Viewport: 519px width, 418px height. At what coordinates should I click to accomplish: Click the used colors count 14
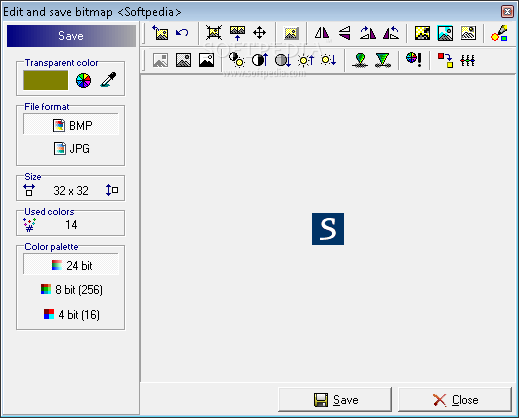coord(71,225)
